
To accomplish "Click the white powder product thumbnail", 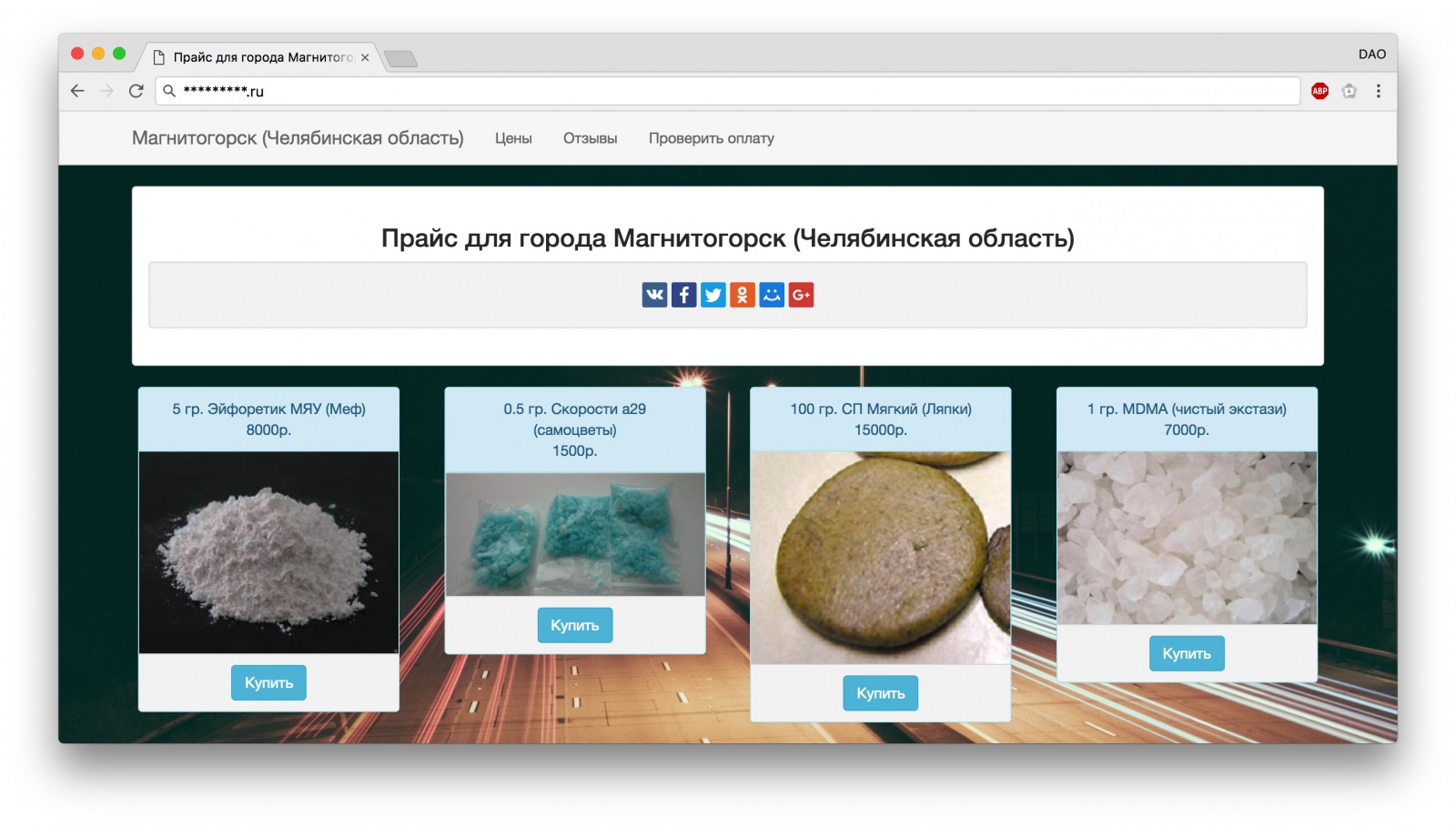I will point(268,552).
